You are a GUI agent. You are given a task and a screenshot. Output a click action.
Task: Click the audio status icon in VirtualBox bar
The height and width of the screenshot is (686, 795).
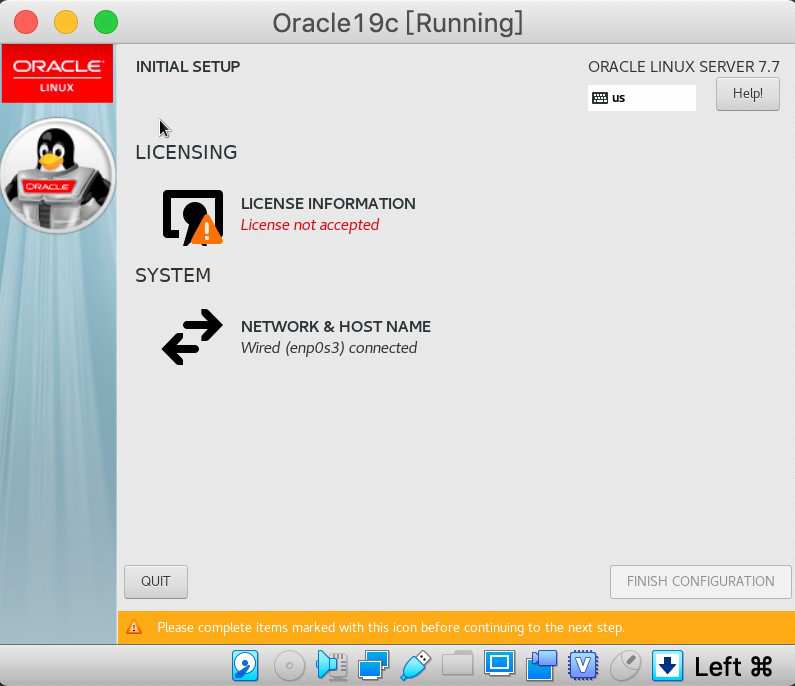point(331,665)
